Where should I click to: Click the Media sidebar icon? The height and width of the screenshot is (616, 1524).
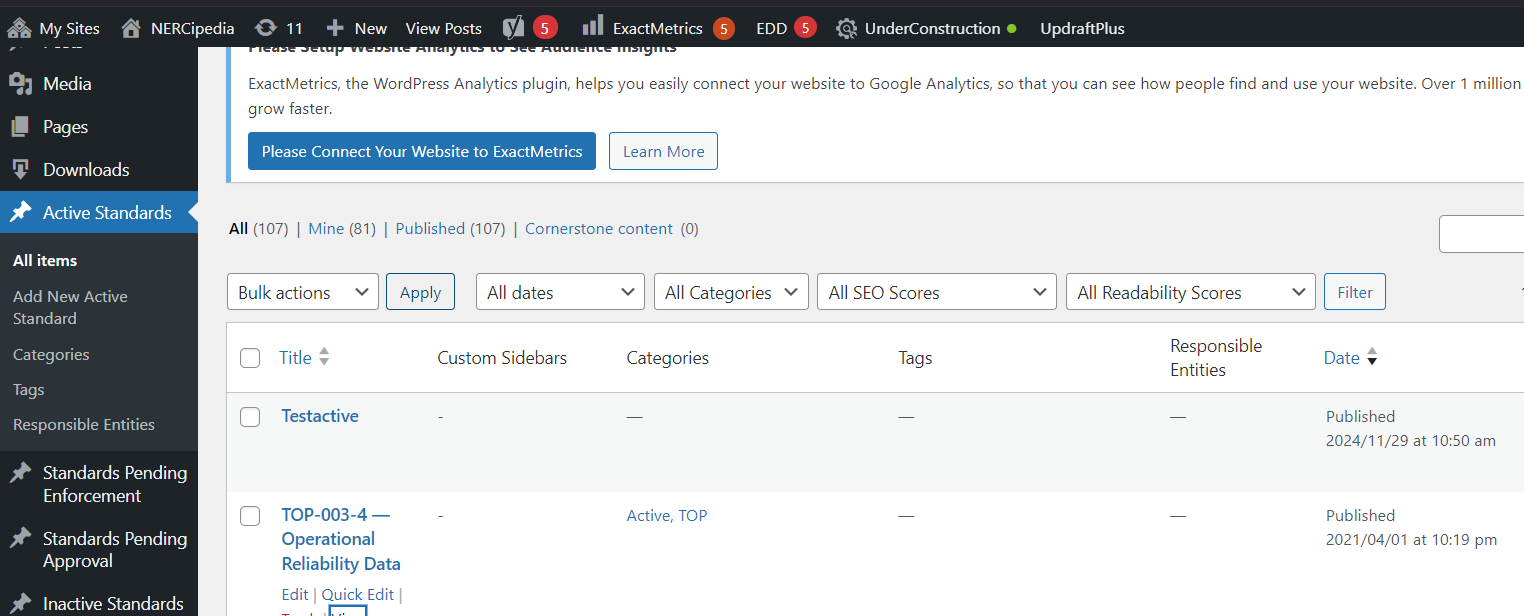point(20,84)
